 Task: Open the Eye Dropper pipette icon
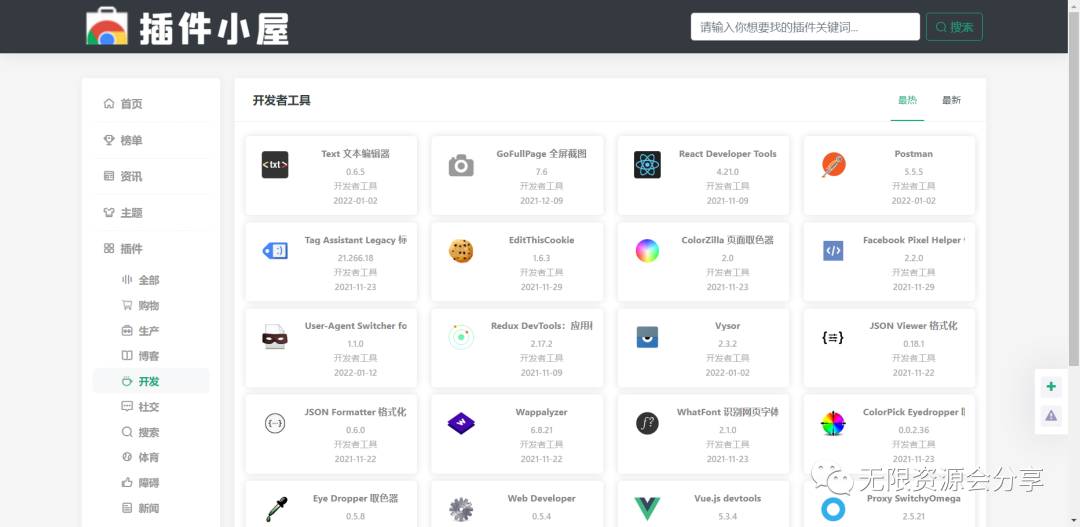[275, 509]
